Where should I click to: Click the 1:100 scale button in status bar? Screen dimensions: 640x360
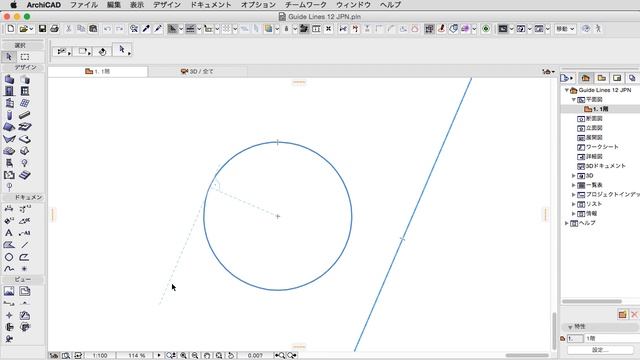100,356
